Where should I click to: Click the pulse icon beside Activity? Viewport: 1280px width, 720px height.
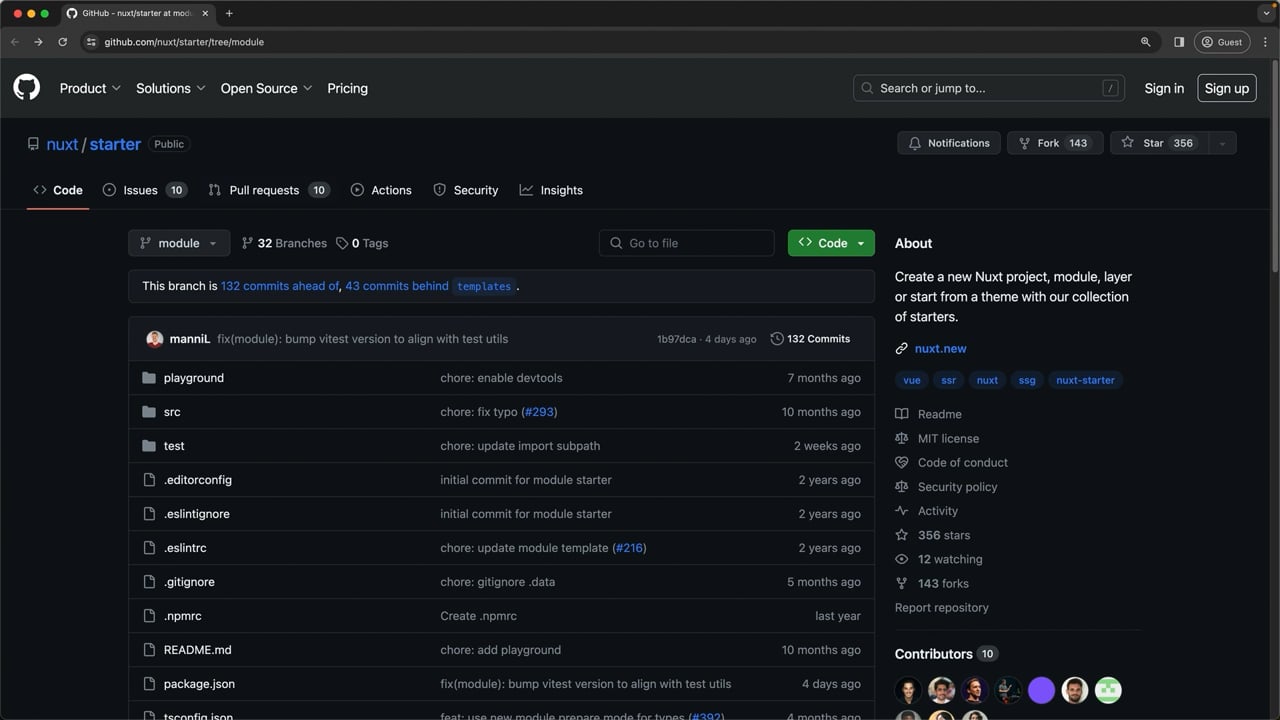click(902, 511)
